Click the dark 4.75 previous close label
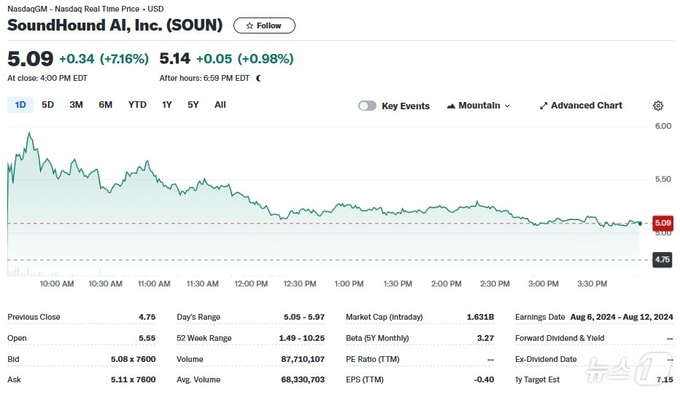The height and width of the screenshot is (394, 680). pyautogui.click(x=662, y=260)
